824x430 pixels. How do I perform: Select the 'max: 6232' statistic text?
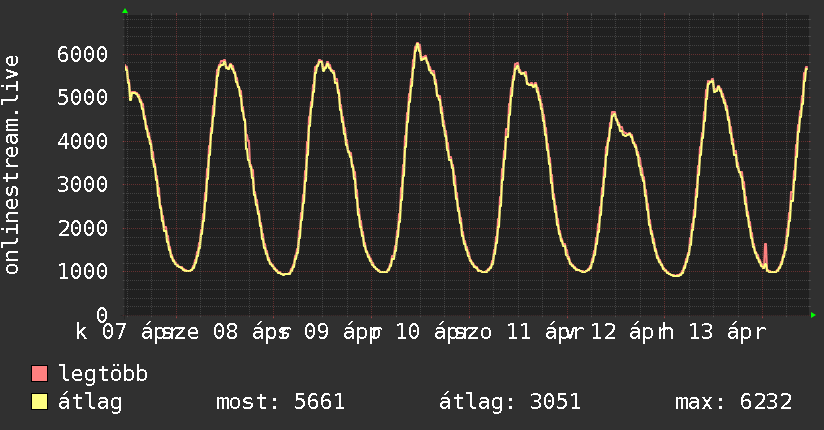pyautogui.click(x=734, y=403)
